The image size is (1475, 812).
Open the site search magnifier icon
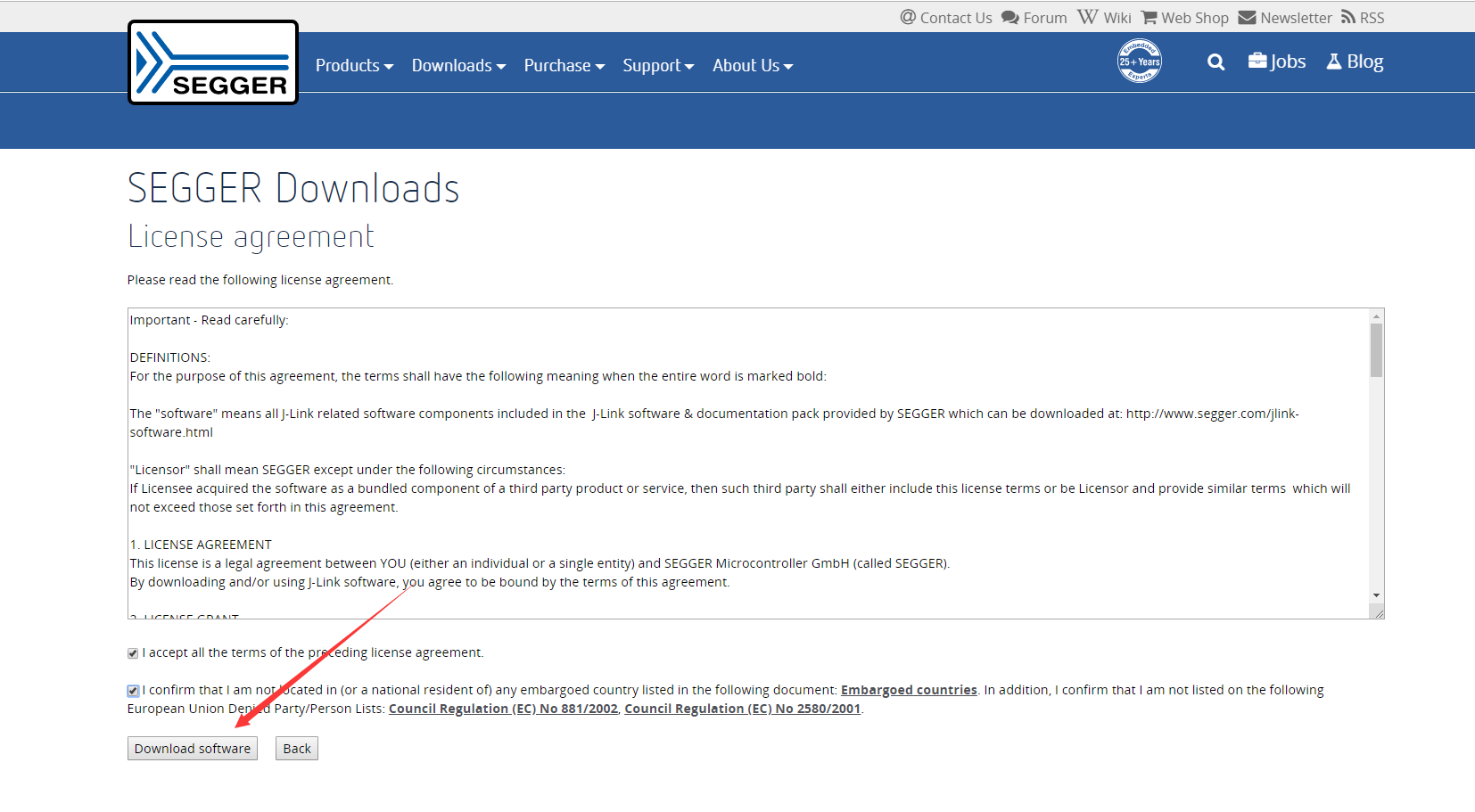point(1215,62)
